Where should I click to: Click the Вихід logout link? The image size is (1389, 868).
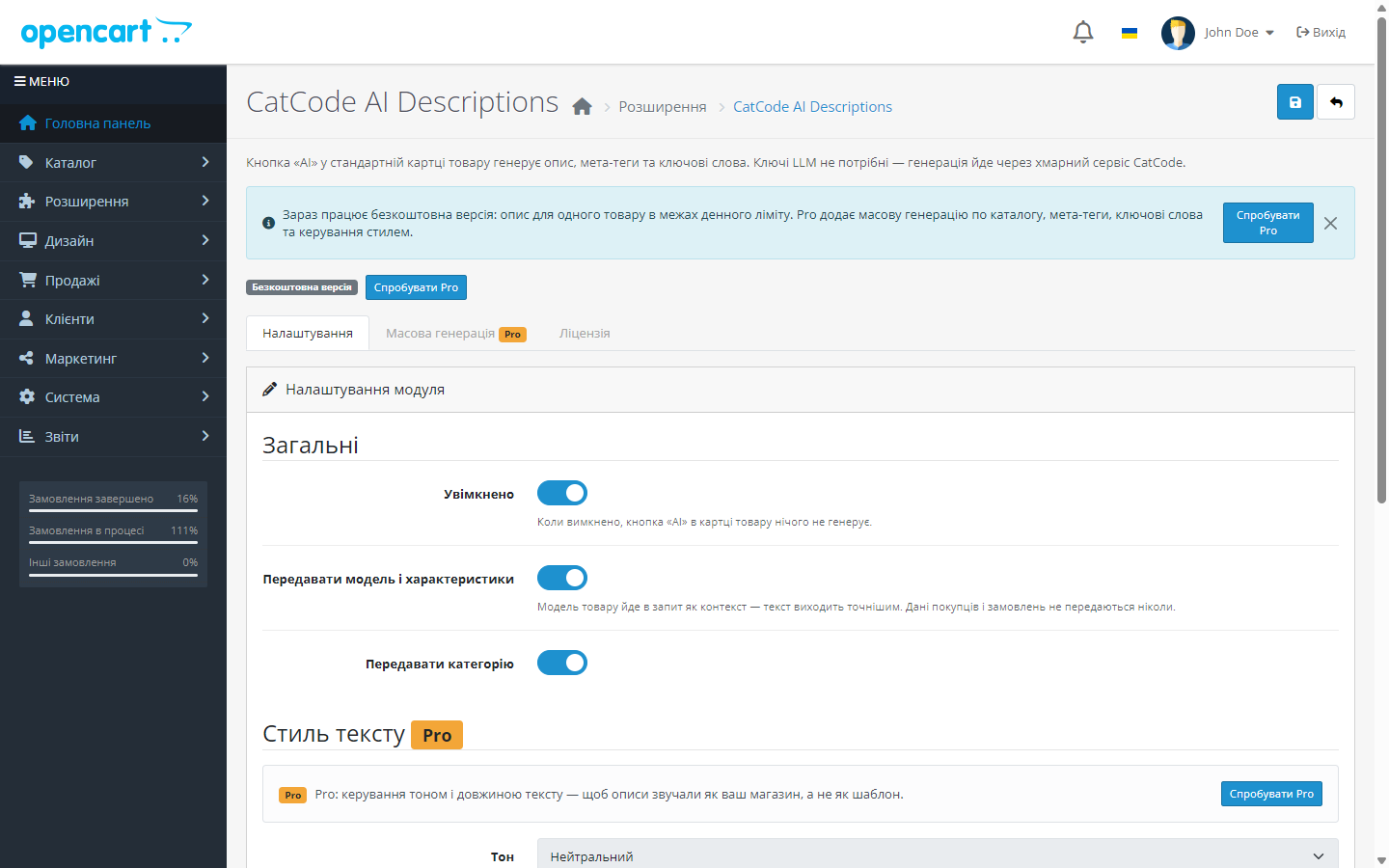(1321, 33)
